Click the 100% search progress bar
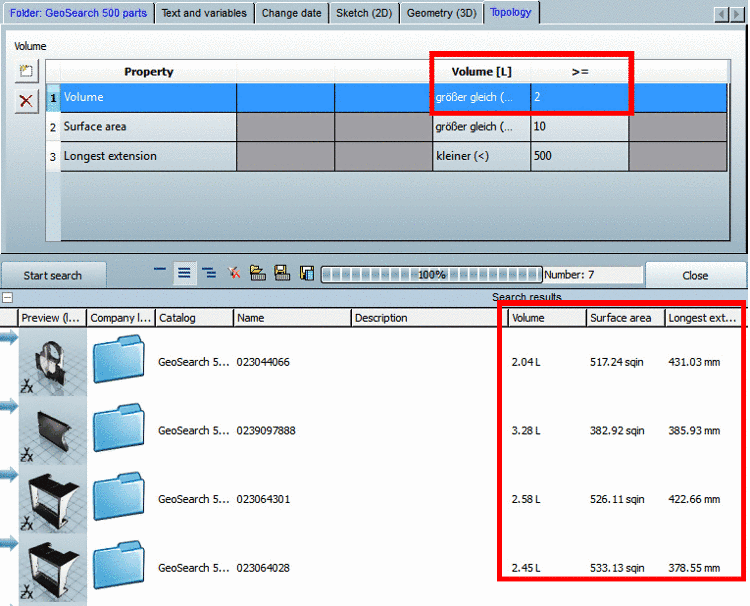The image size is (750, 606). (431, 275)
